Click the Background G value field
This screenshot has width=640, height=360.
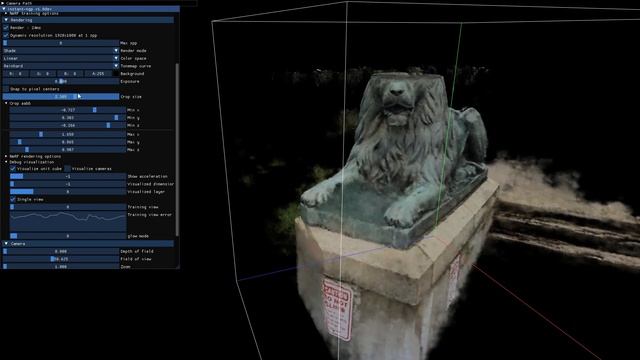(x=43, y=73)
